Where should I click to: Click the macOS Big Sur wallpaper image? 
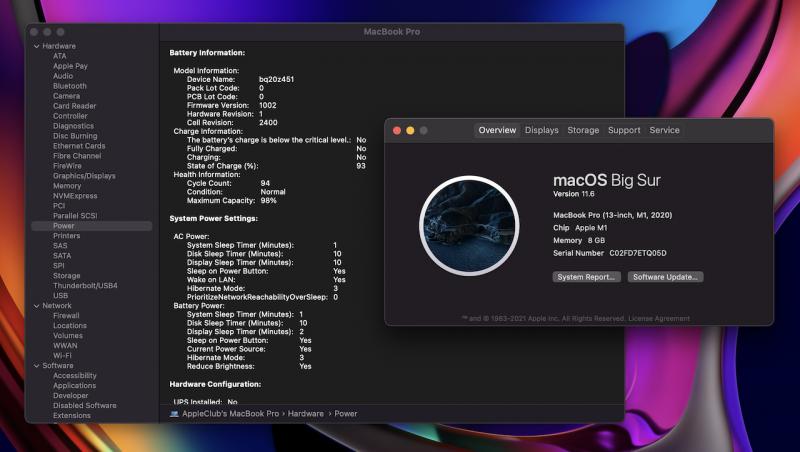469,226
